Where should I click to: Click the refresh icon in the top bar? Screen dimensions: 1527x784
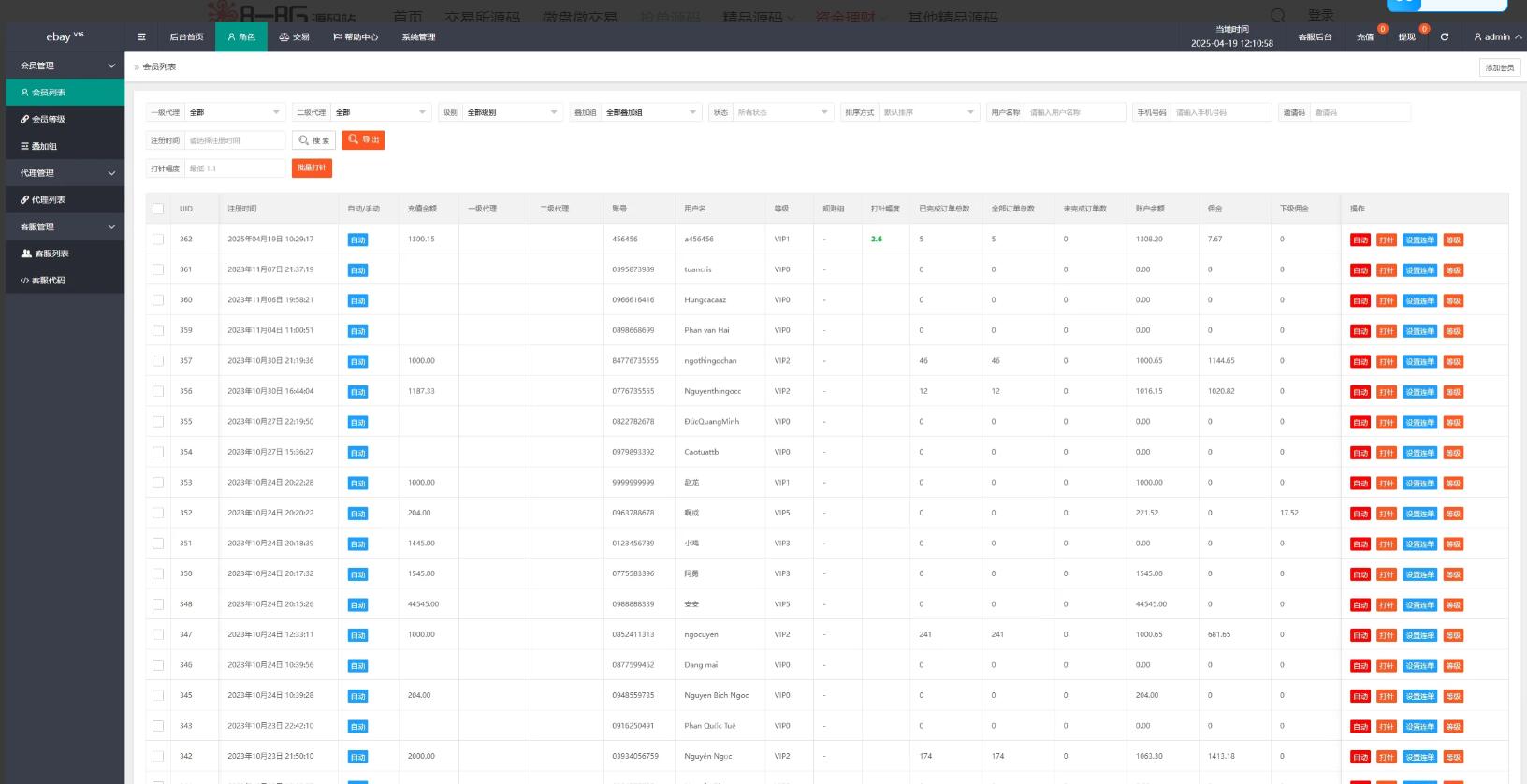[1445, 37]
